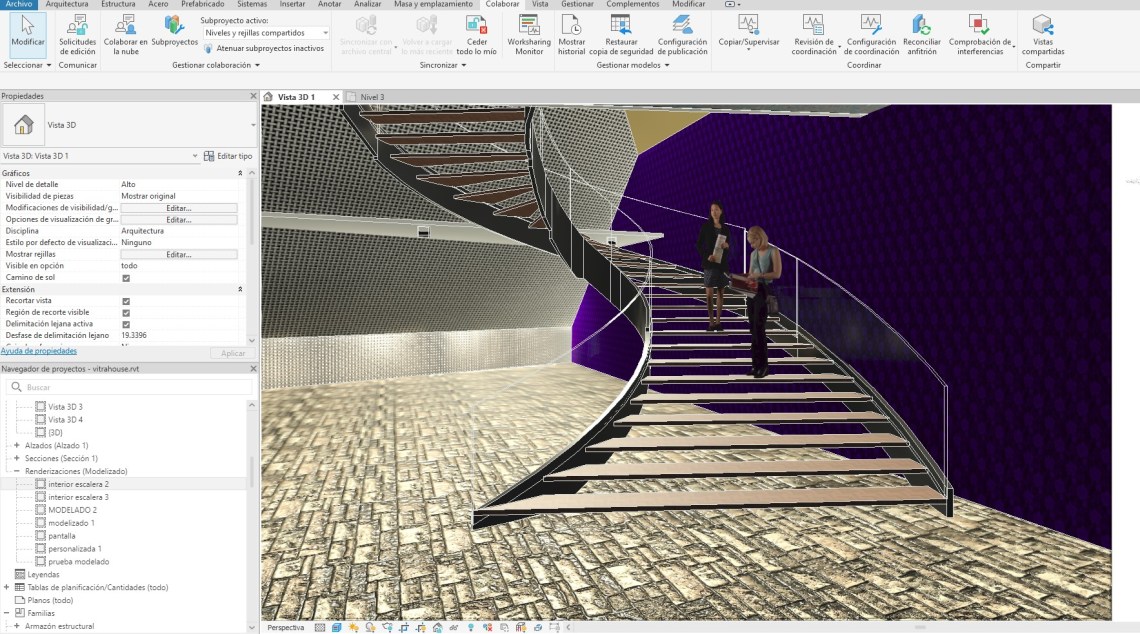
Task: Uncheck Recortar vista checkbox
Action: 126,301
